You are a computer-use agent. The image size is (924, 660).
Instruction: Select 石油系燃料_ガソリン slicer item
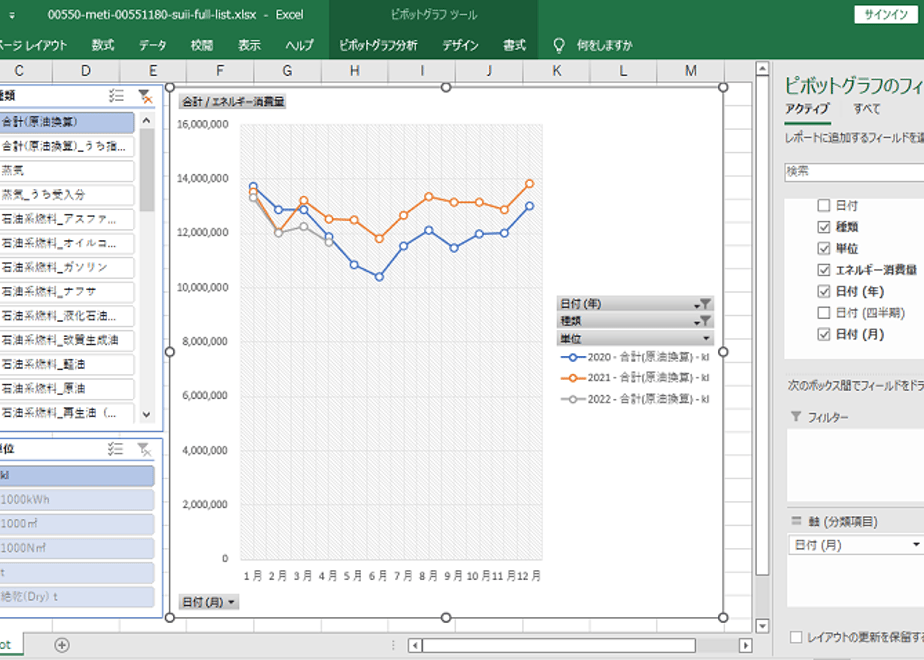67,267
